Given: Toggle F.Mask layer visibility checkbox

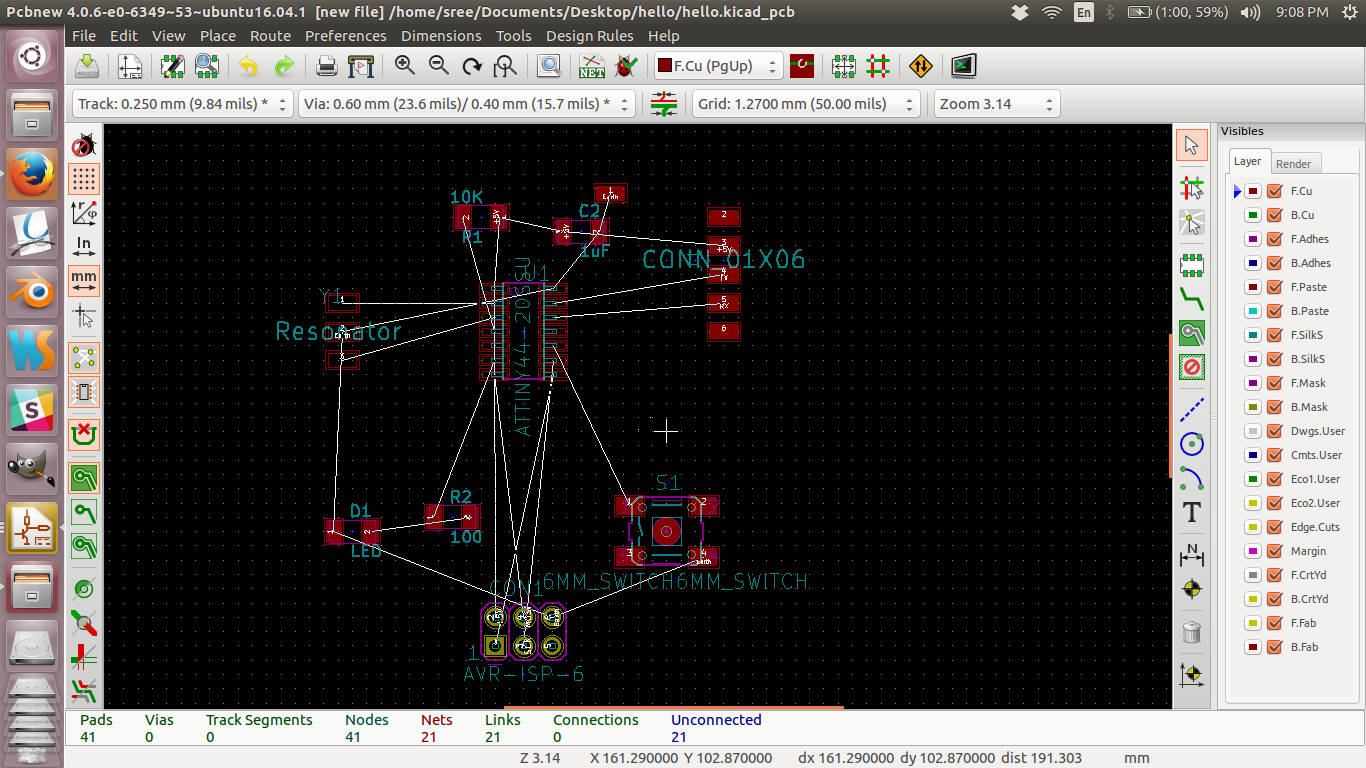Looking at the screenshot, I should click(1274, 383).
